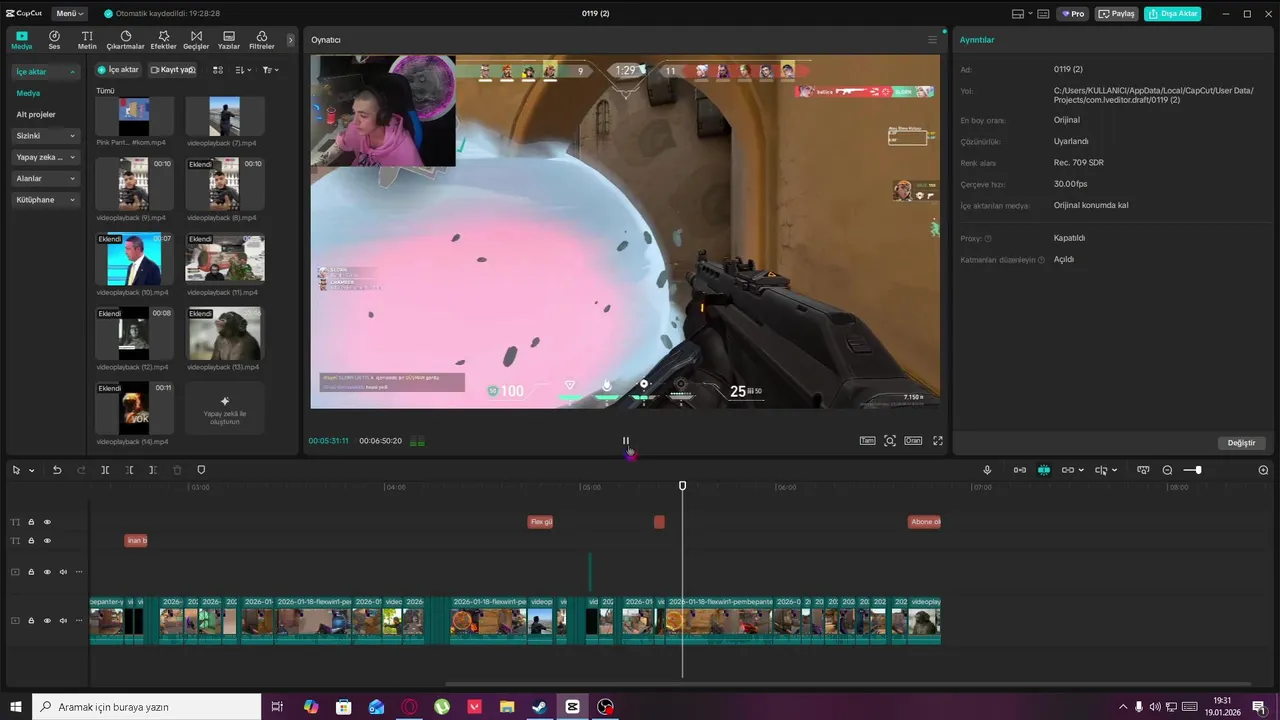Click the split clip tool

(105, 470)
